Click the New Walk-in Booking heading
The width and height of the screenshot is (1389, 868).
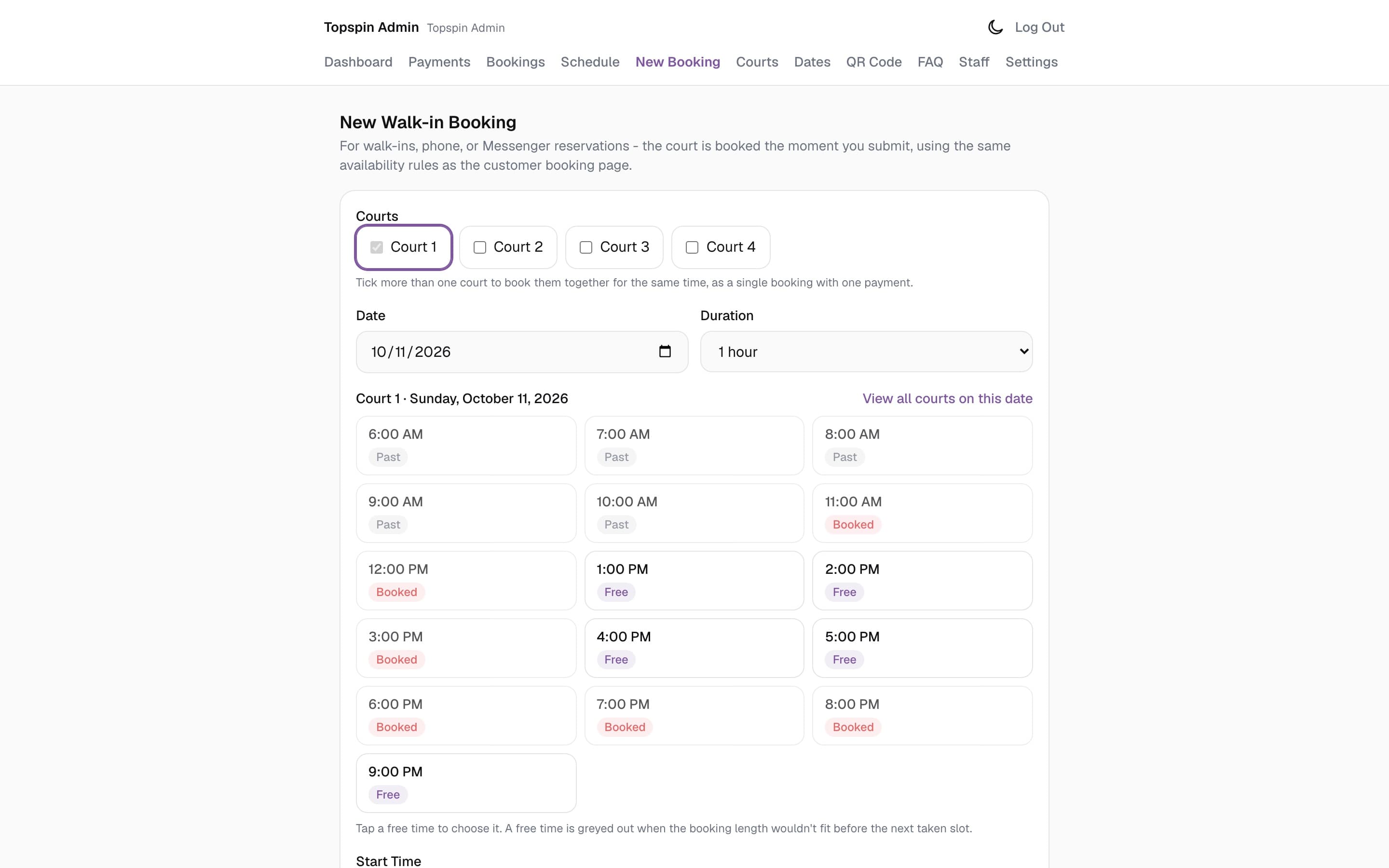pos(428,122)
